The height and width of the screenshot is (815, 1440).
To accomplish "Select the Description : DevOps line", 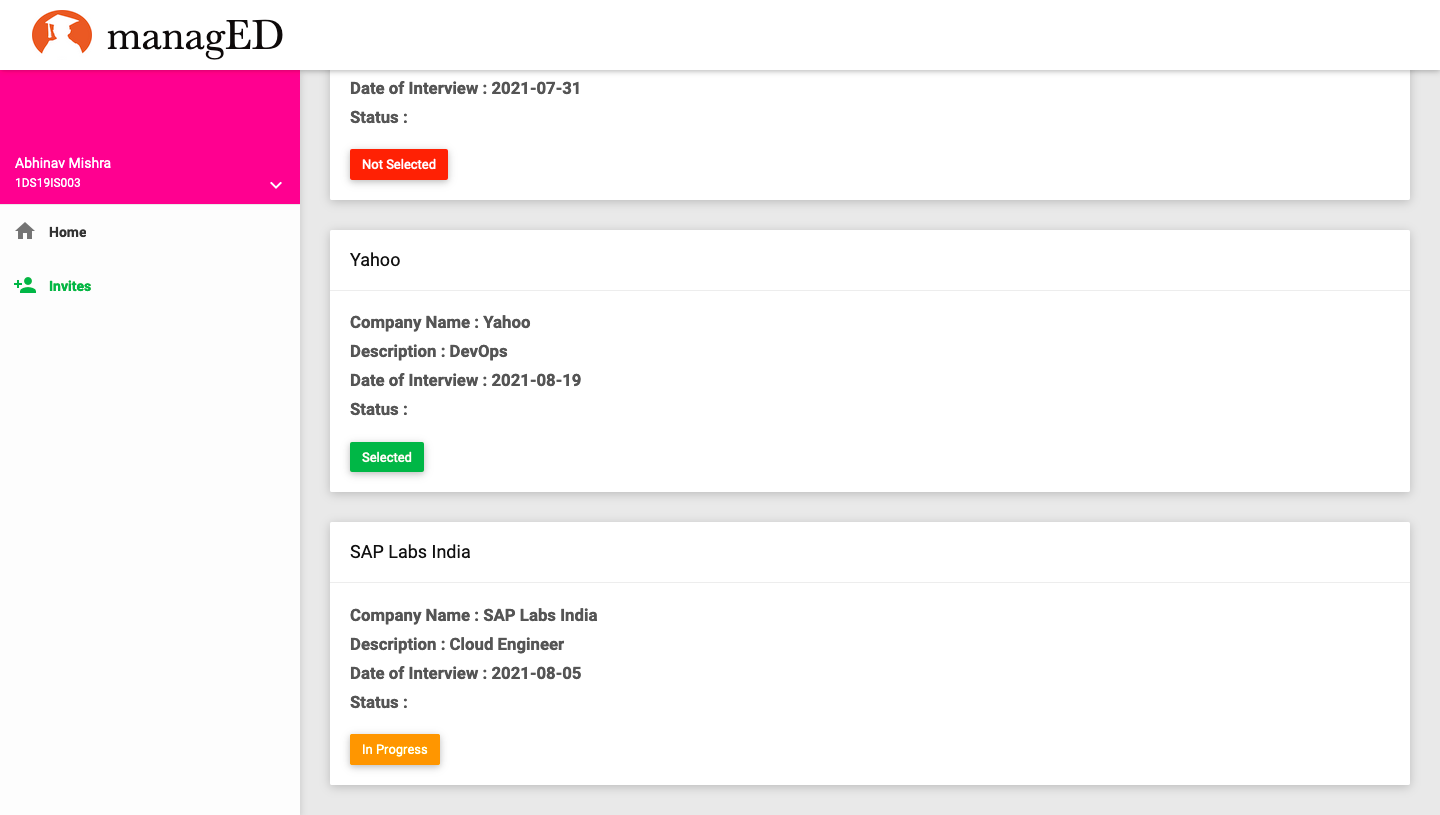I will [x=429, y=351].
